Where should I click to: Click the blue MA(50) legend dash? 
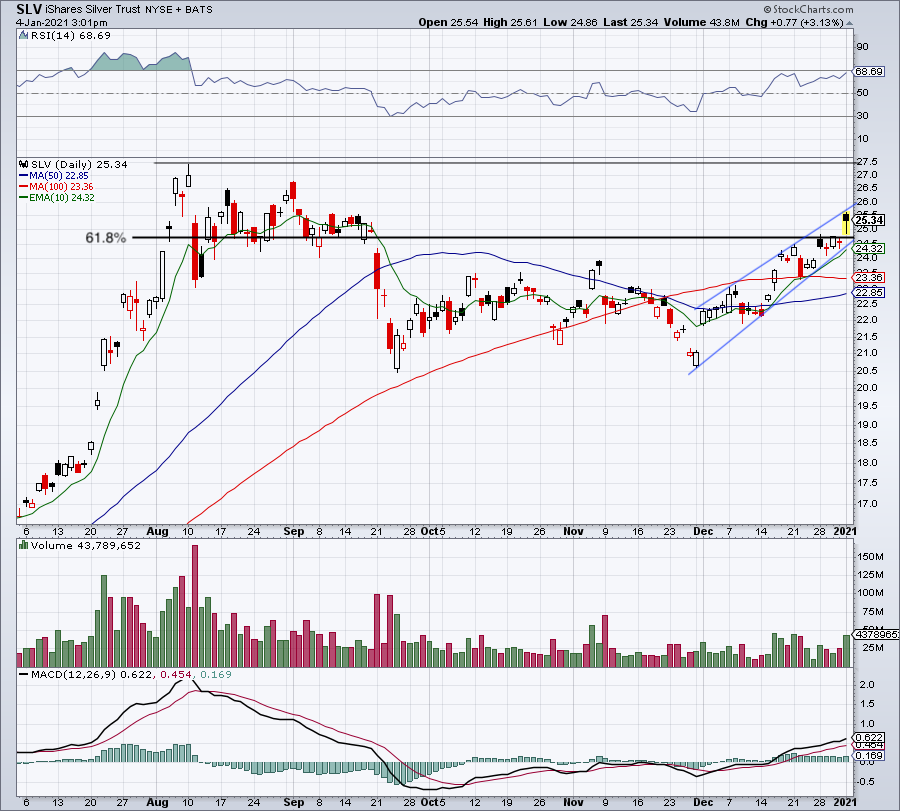[24, 176]
